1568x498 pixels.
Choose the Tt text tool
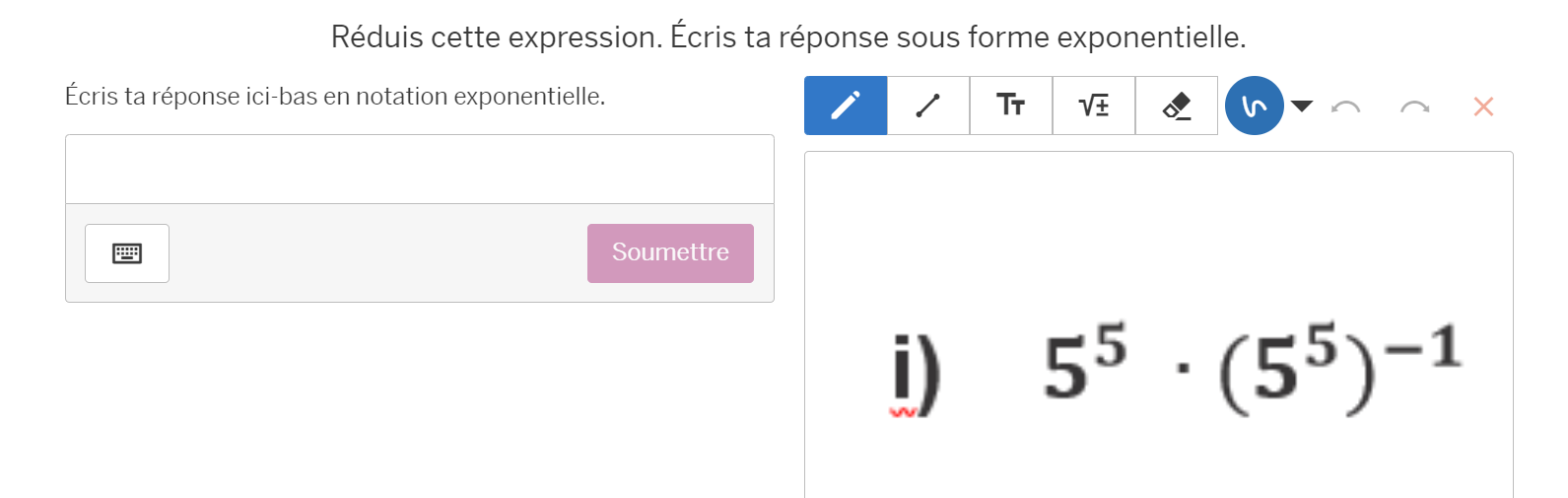pos(1011,106)
